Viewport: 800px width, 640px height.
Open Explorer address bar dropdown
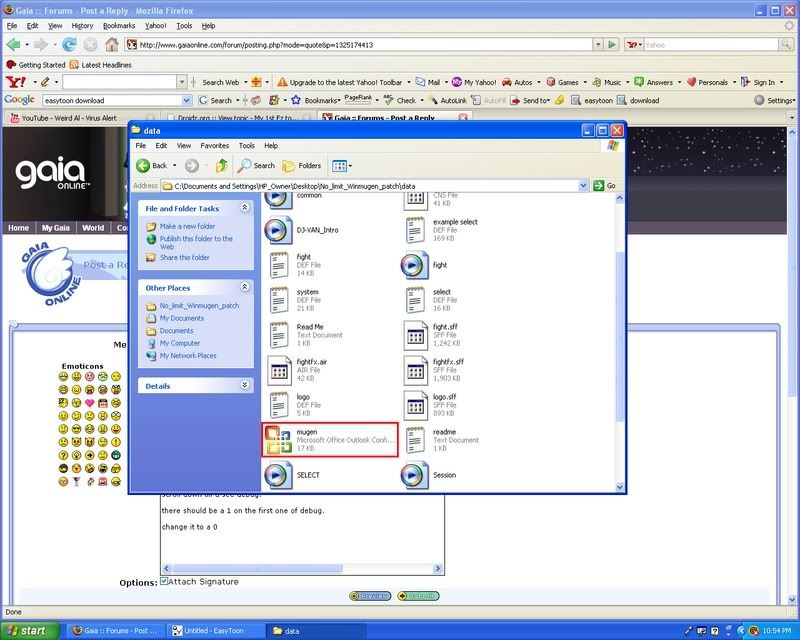[x=584, y=186]
